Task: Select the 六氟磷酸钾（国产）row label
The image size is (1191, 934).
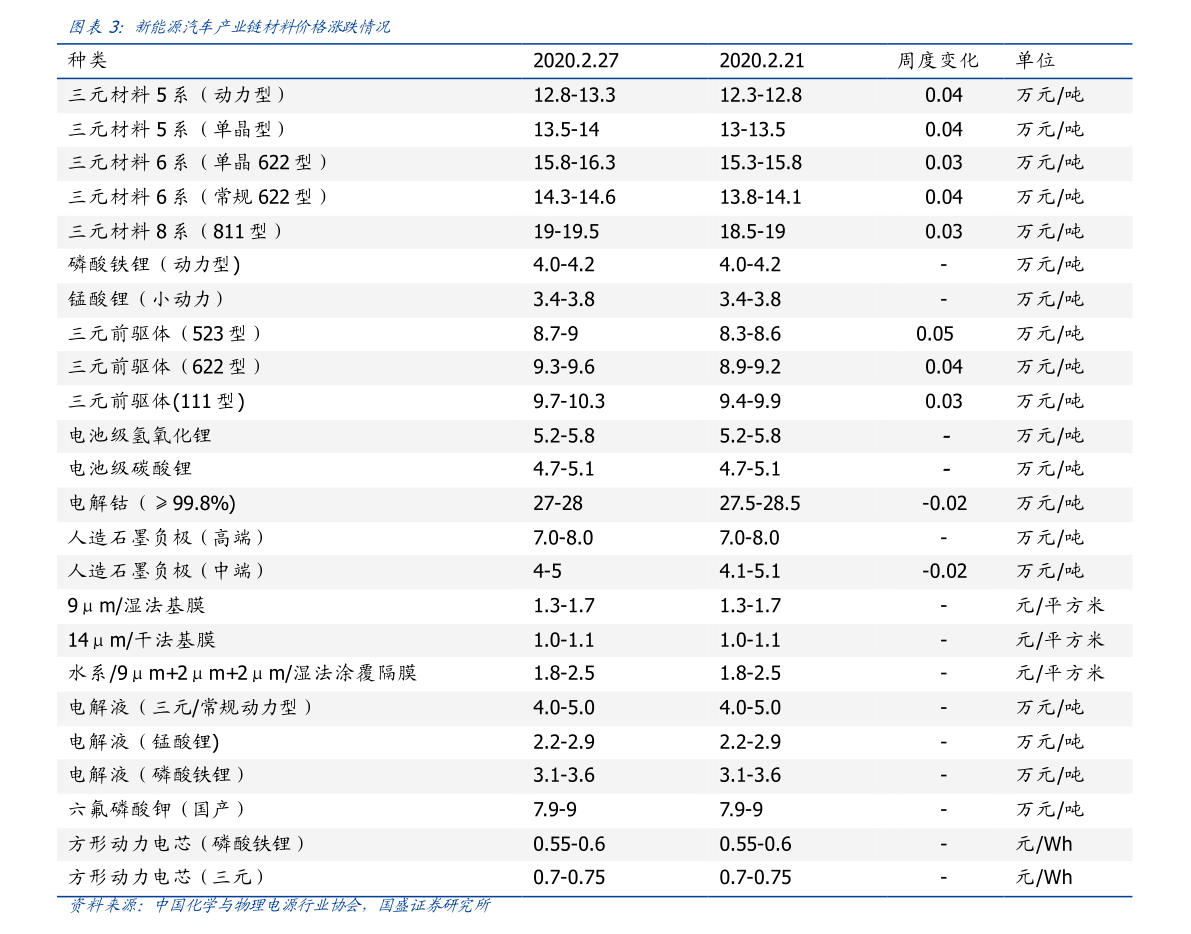Action: 159,809
